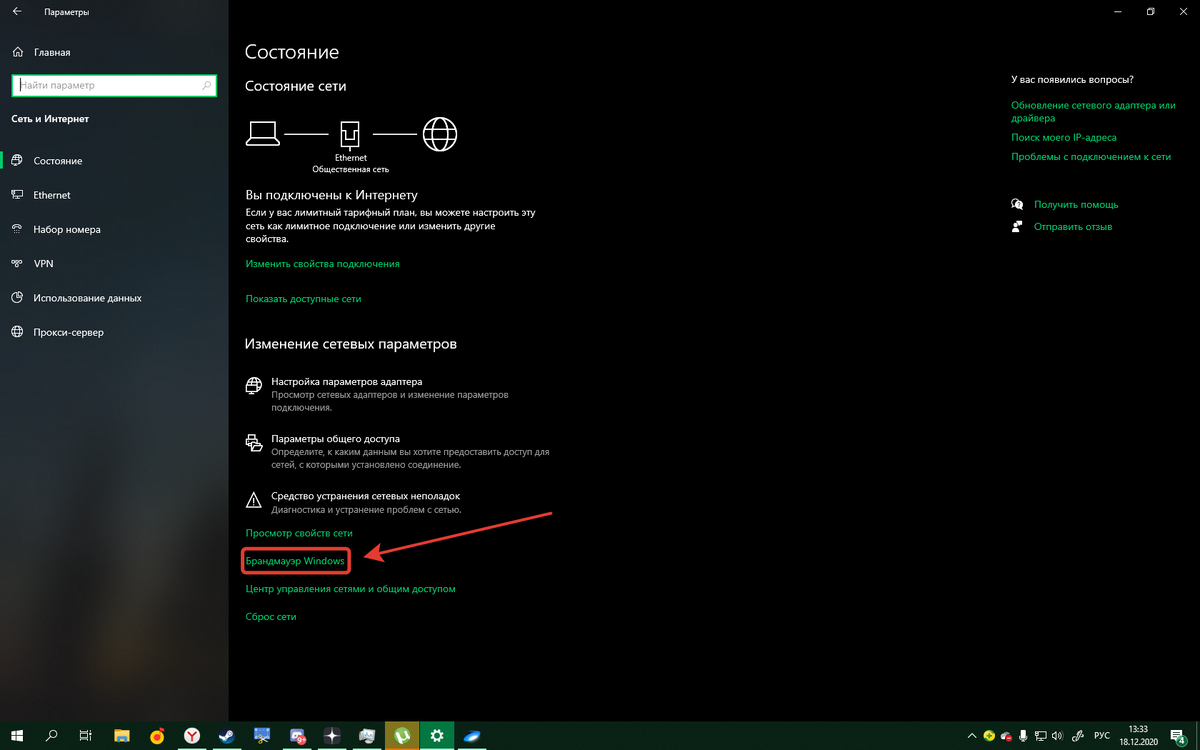Click the Получить помощь chat icon
The height and width of the screenshot is (750, 1200).
(x=1017, y=204)
